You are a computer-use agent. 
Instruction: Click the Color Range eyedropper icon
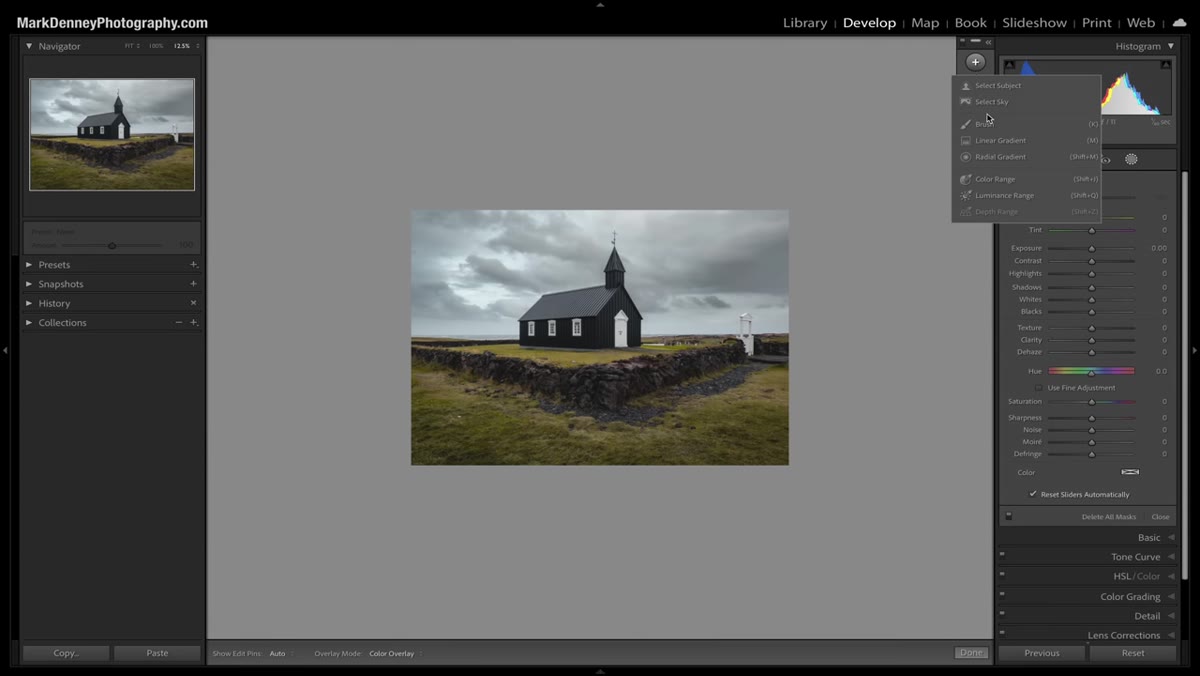pos(965,179)
